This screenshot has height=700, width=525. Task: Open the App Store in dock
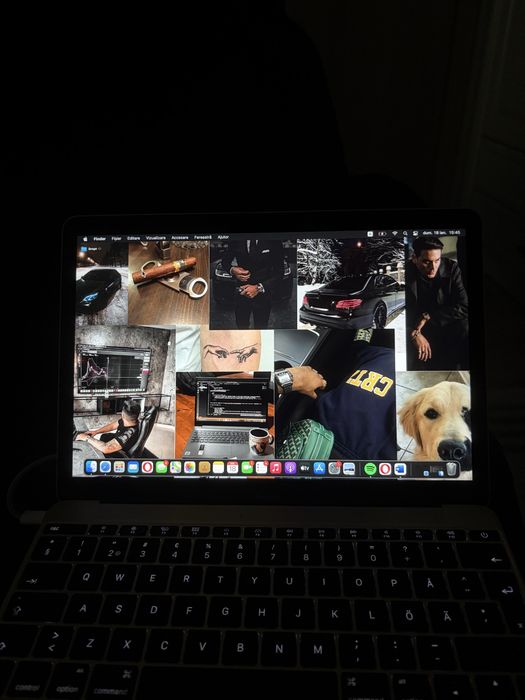(319, 468)
